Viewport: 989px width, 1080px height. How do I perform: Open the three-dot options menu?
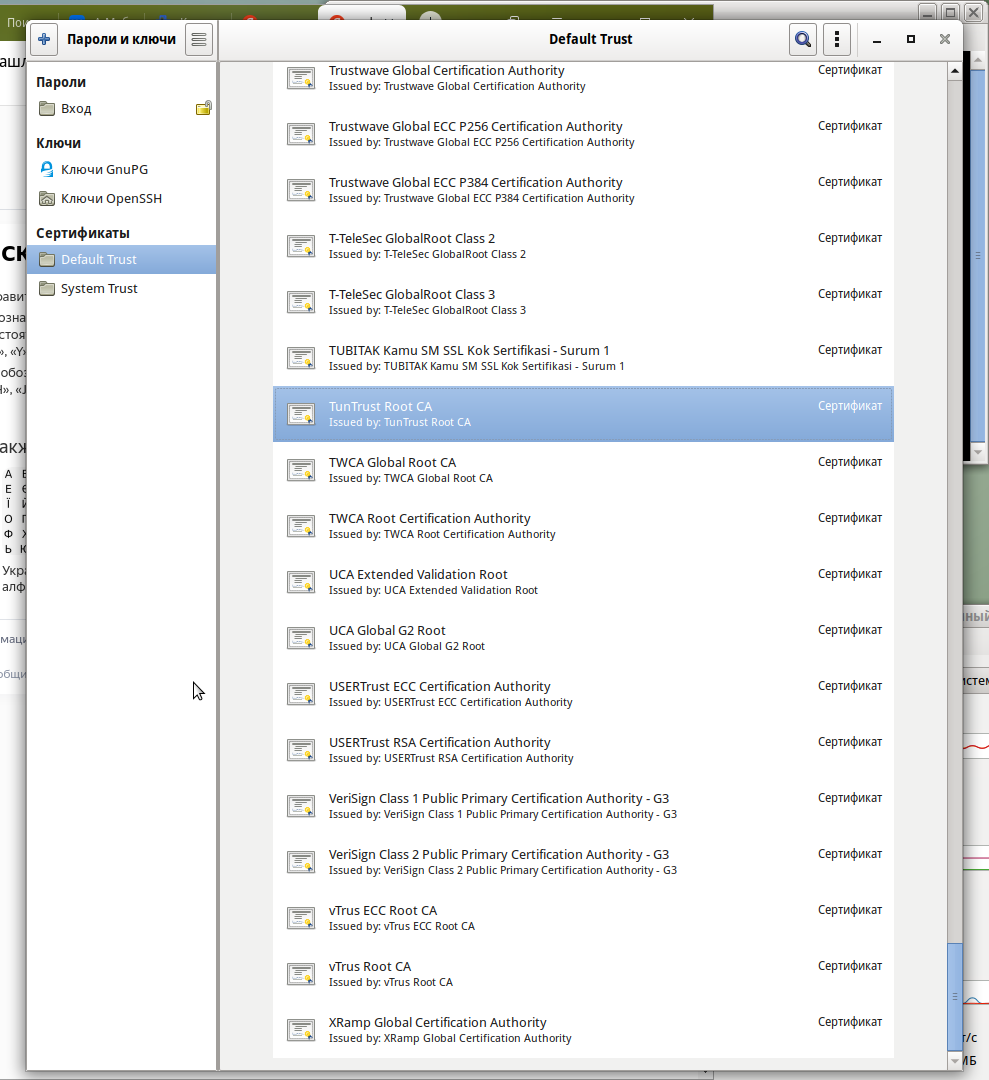[x=837, y=39]
